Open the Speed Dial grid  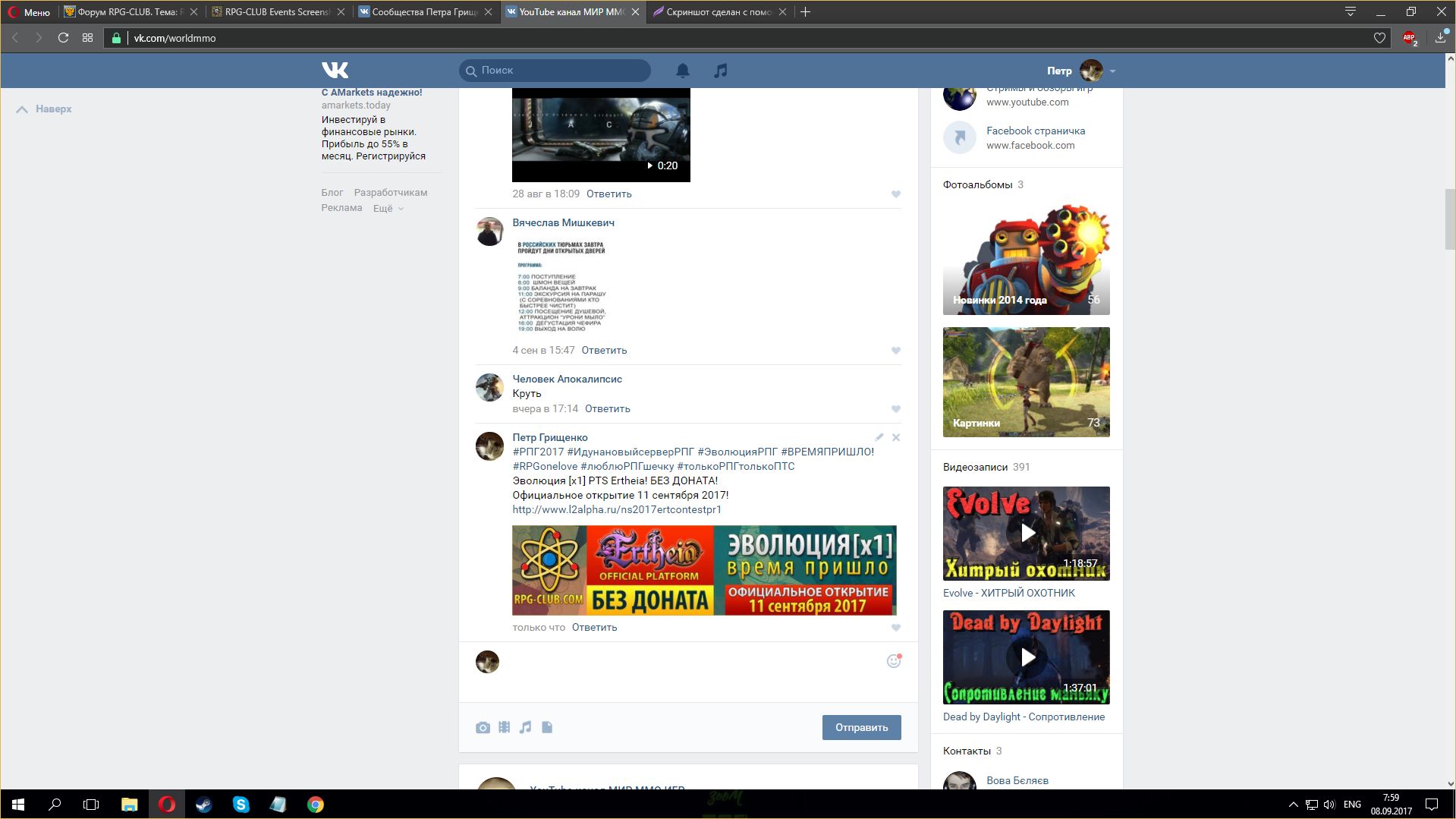88,38
